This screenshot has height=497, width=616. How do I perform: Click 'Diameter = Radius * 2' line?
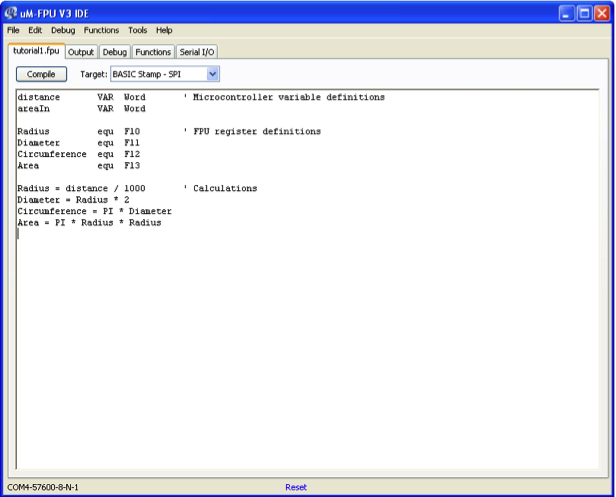[x=73, y=200]
